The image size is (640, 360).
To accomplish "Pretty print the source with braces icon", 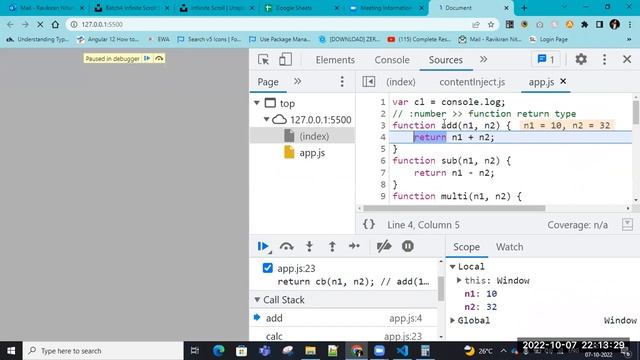I will coord(369,224).
